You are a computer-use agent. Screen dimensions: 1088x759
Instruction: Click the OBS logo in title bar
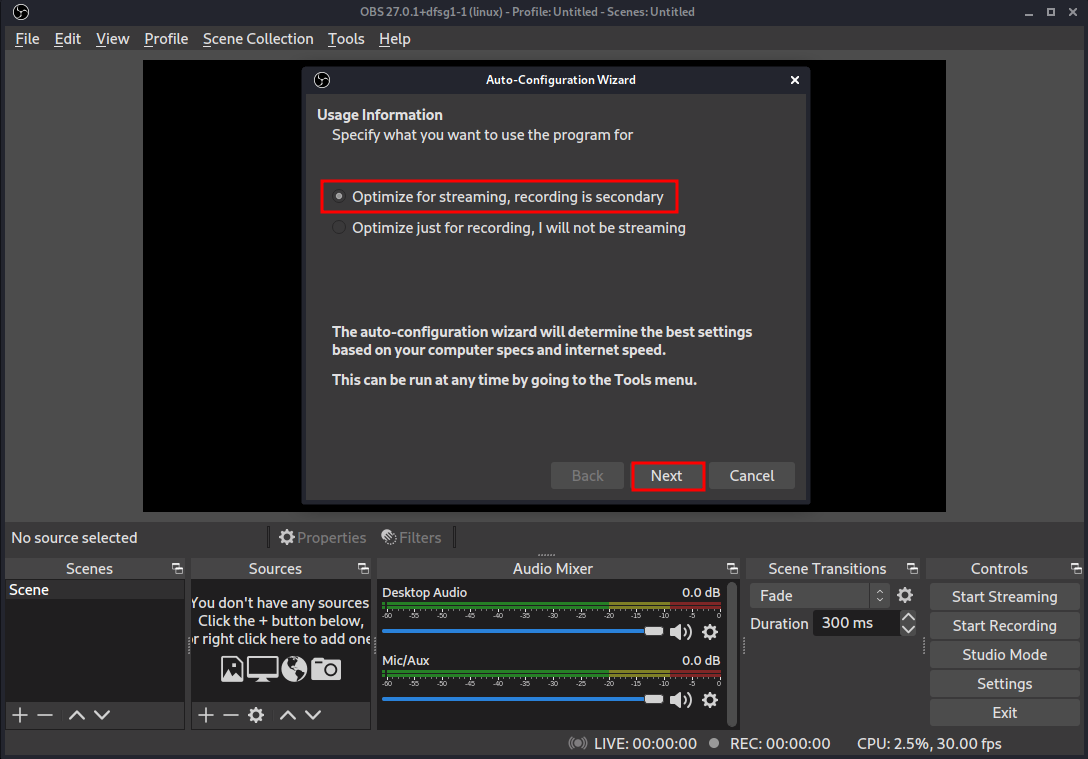pyautogui.click(x=21, y=12)
